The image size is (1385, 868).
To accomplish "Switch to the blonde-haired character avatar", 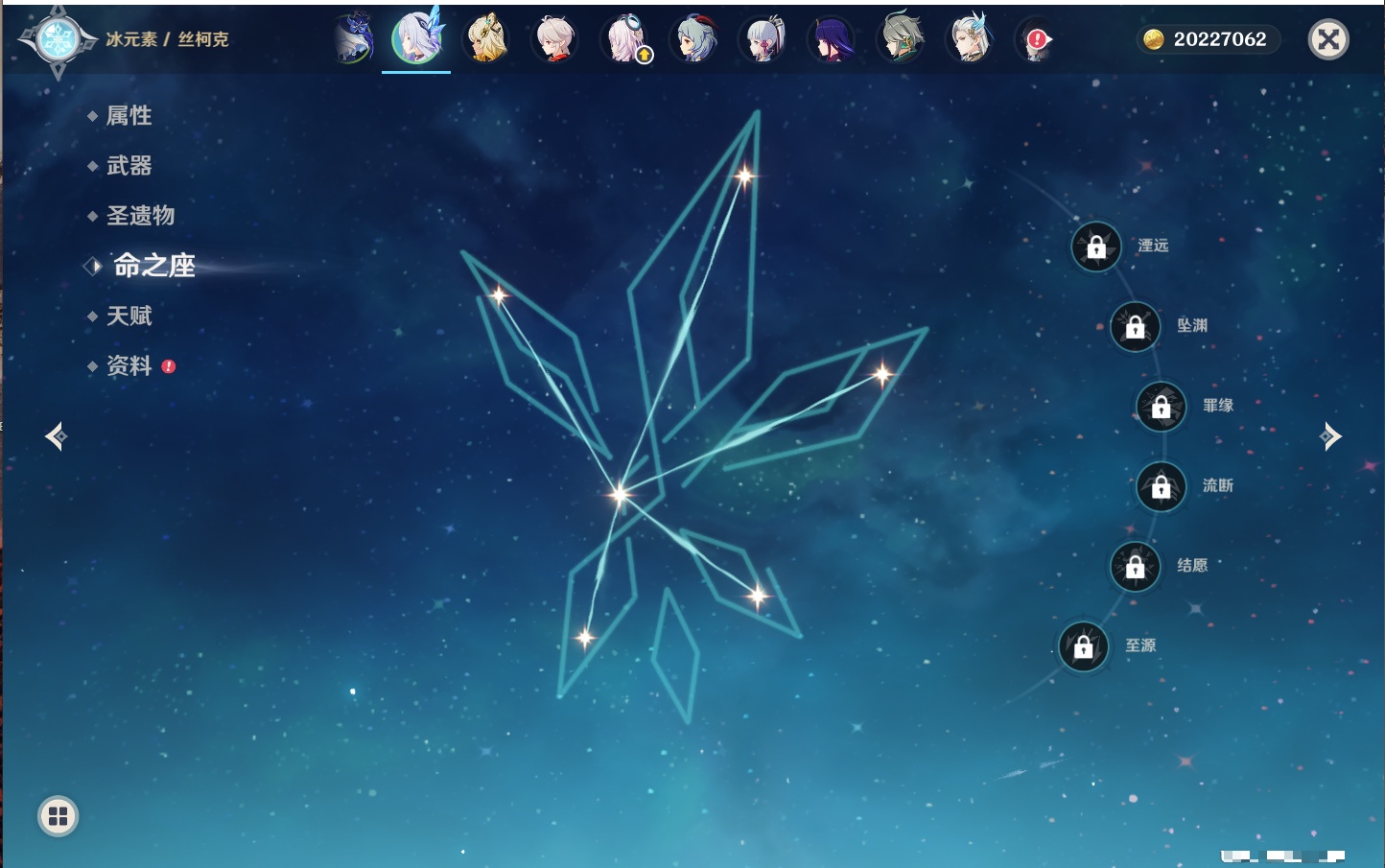I will (486, 39).
